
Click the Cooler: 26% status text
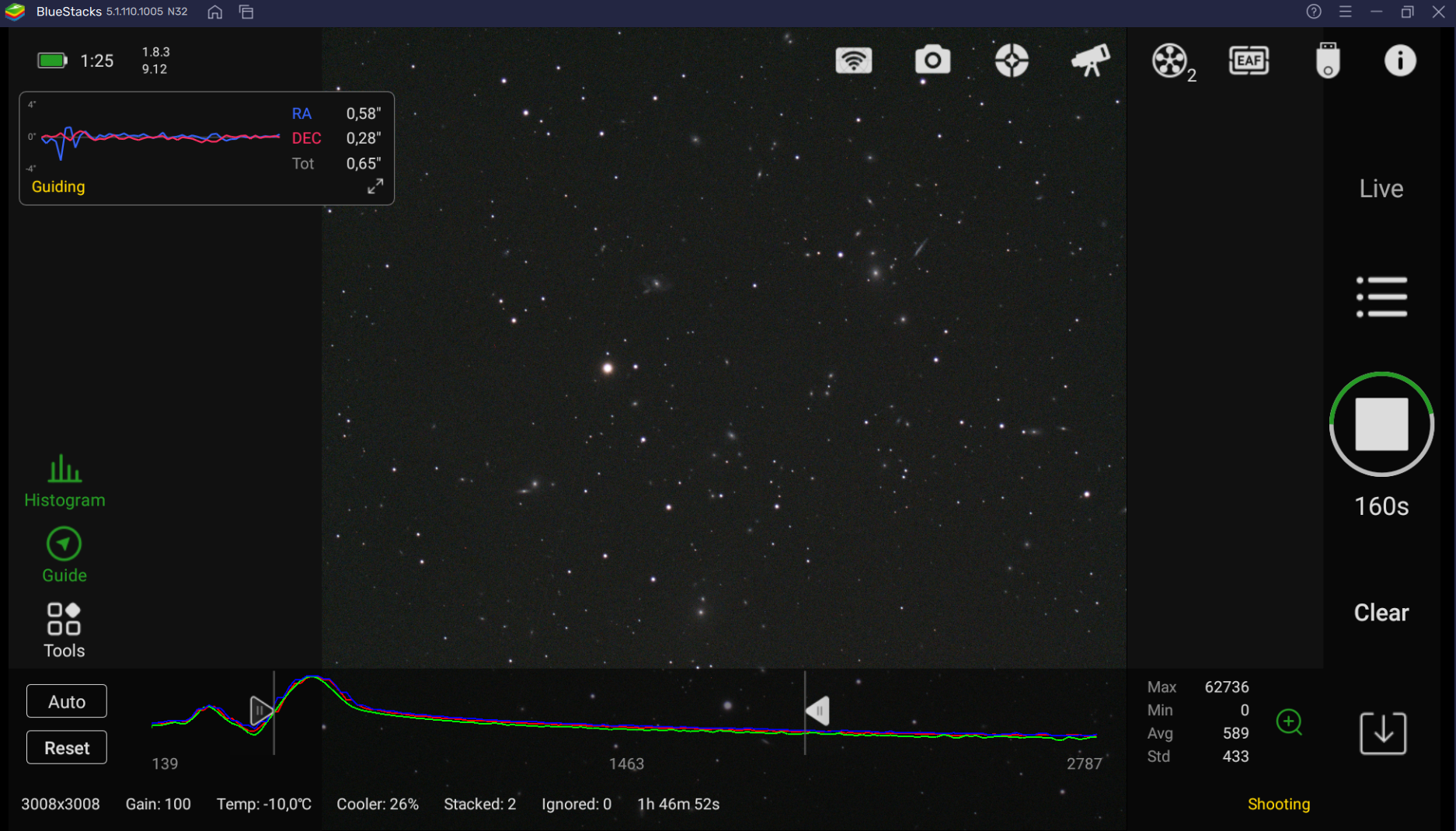[378, 805]
